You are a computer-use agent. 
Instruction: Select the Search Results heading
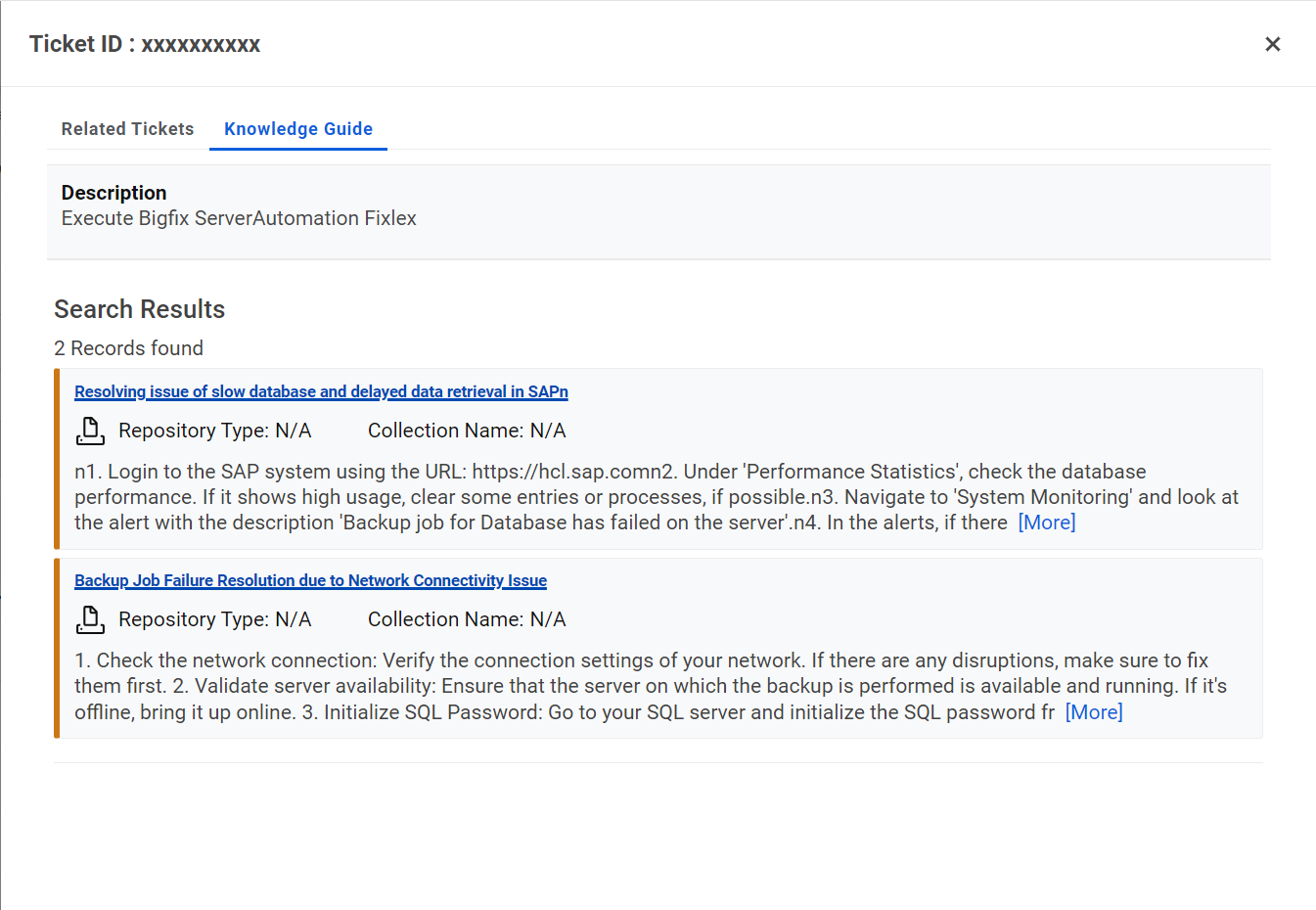139,309
